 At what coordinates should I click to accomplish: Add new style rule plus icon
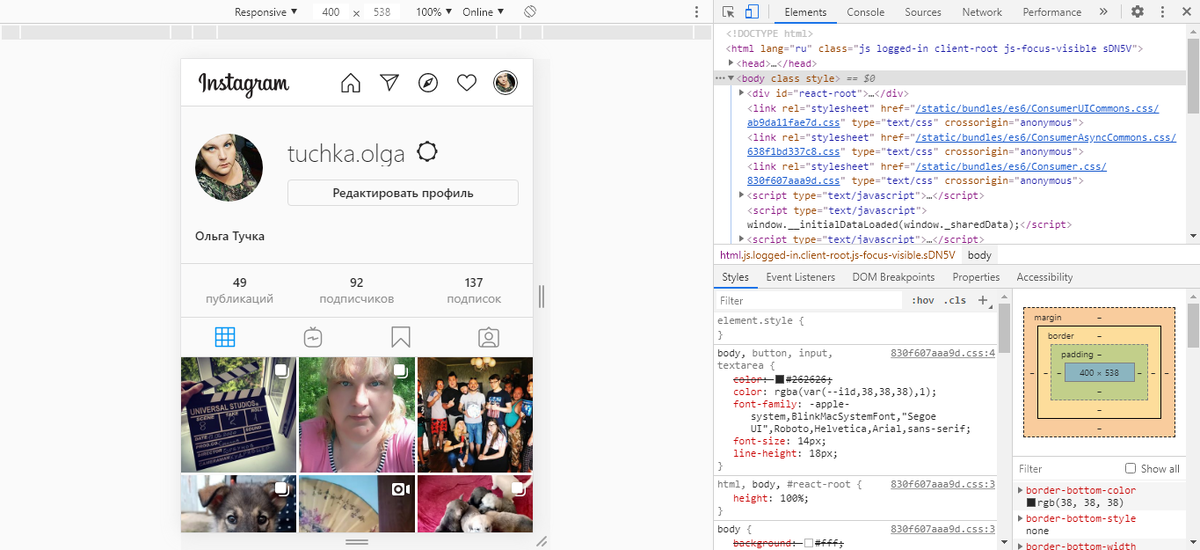point(983,300)
